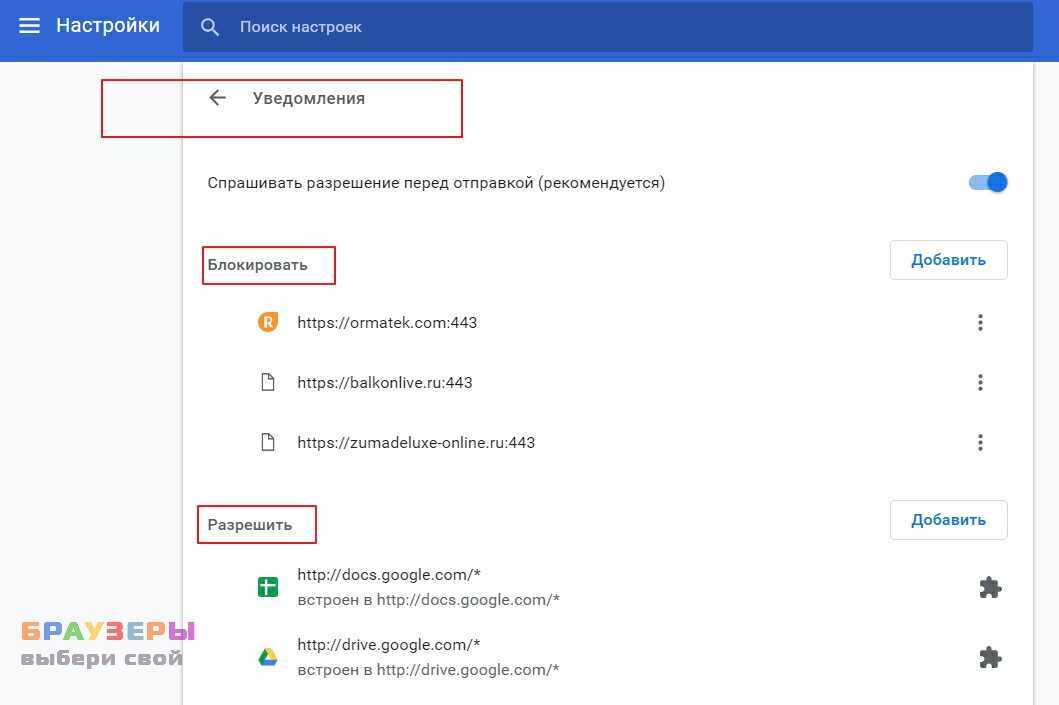Select the http://docs.google.com/* entry

click(389, 575)
